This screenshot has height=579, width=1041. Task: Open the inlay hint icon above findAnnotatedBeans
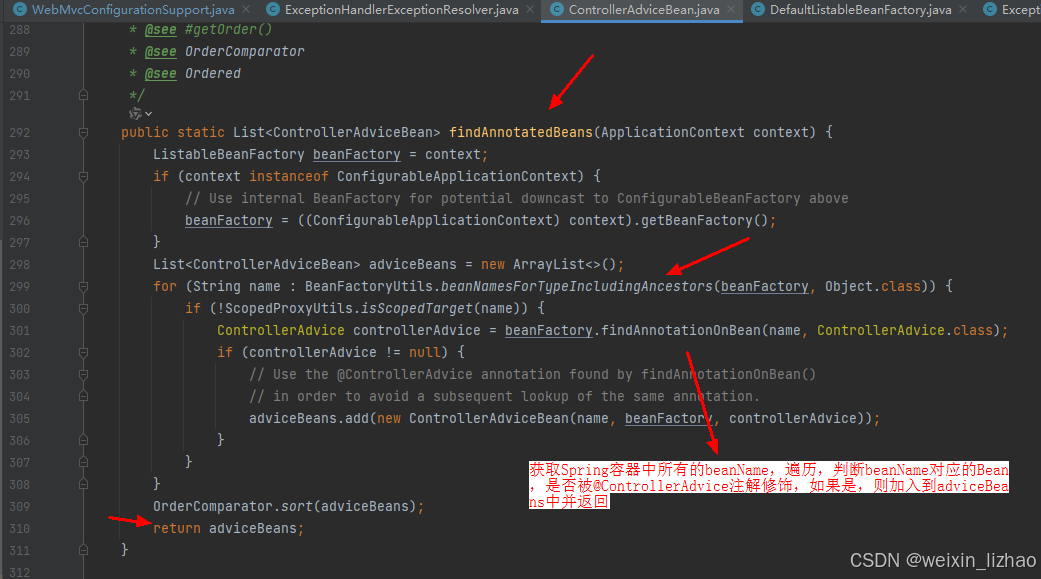[x=135, y=114]
